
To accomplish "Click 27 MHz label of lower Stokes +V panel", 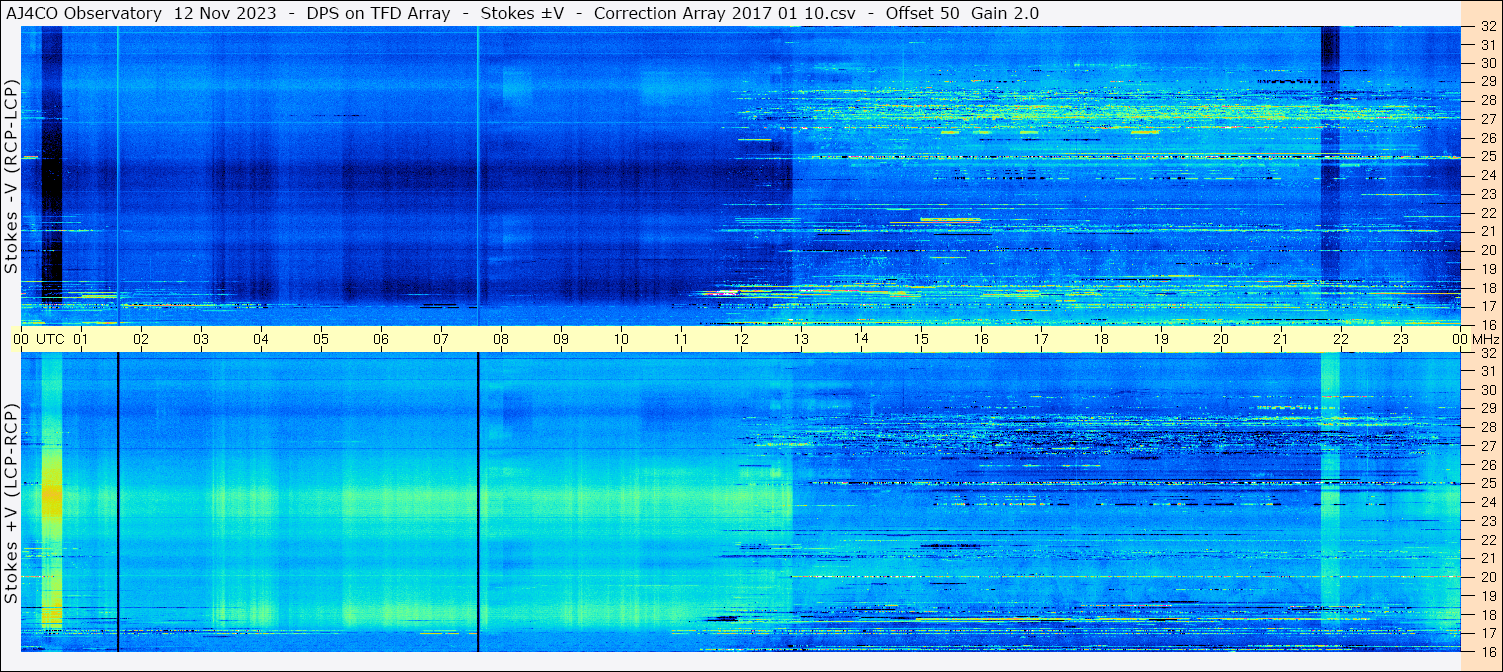I will (x=1487, y=446).
